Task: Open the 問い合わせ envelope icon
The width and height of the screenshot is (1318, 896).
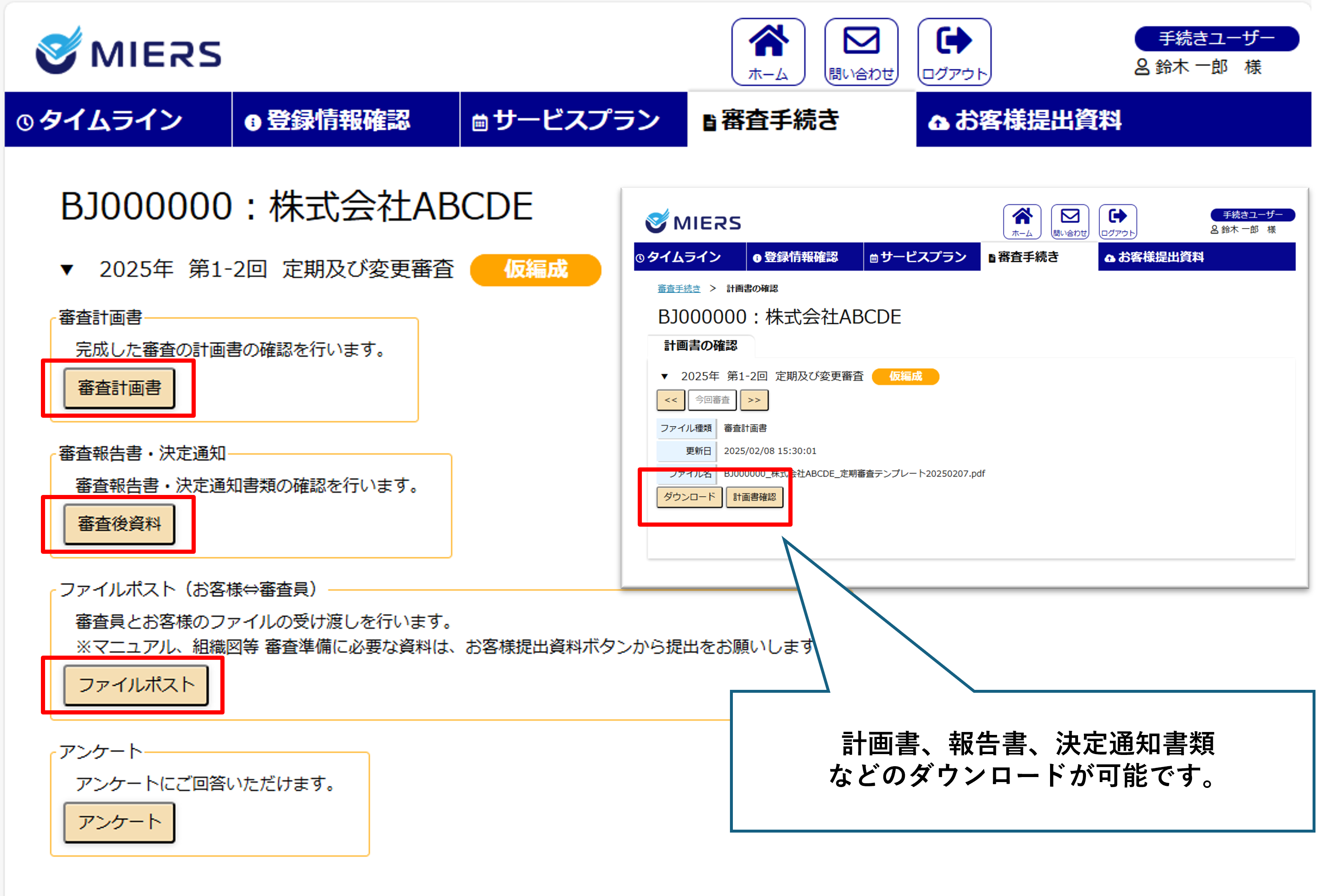Action: tap(861, 52)
